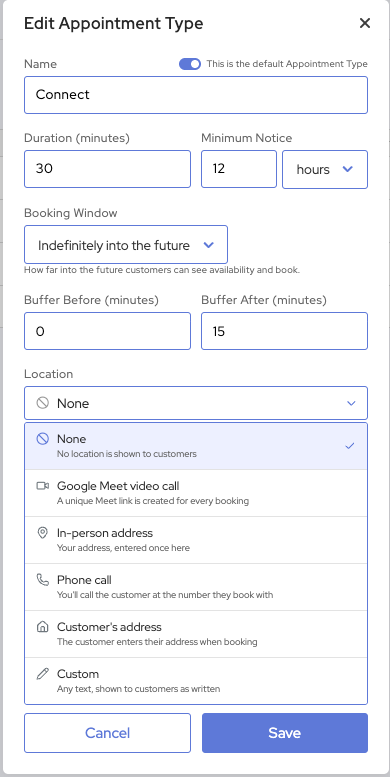Click the chevron arrow in Location field
This screenshot has width=390, height=777.
351,403
